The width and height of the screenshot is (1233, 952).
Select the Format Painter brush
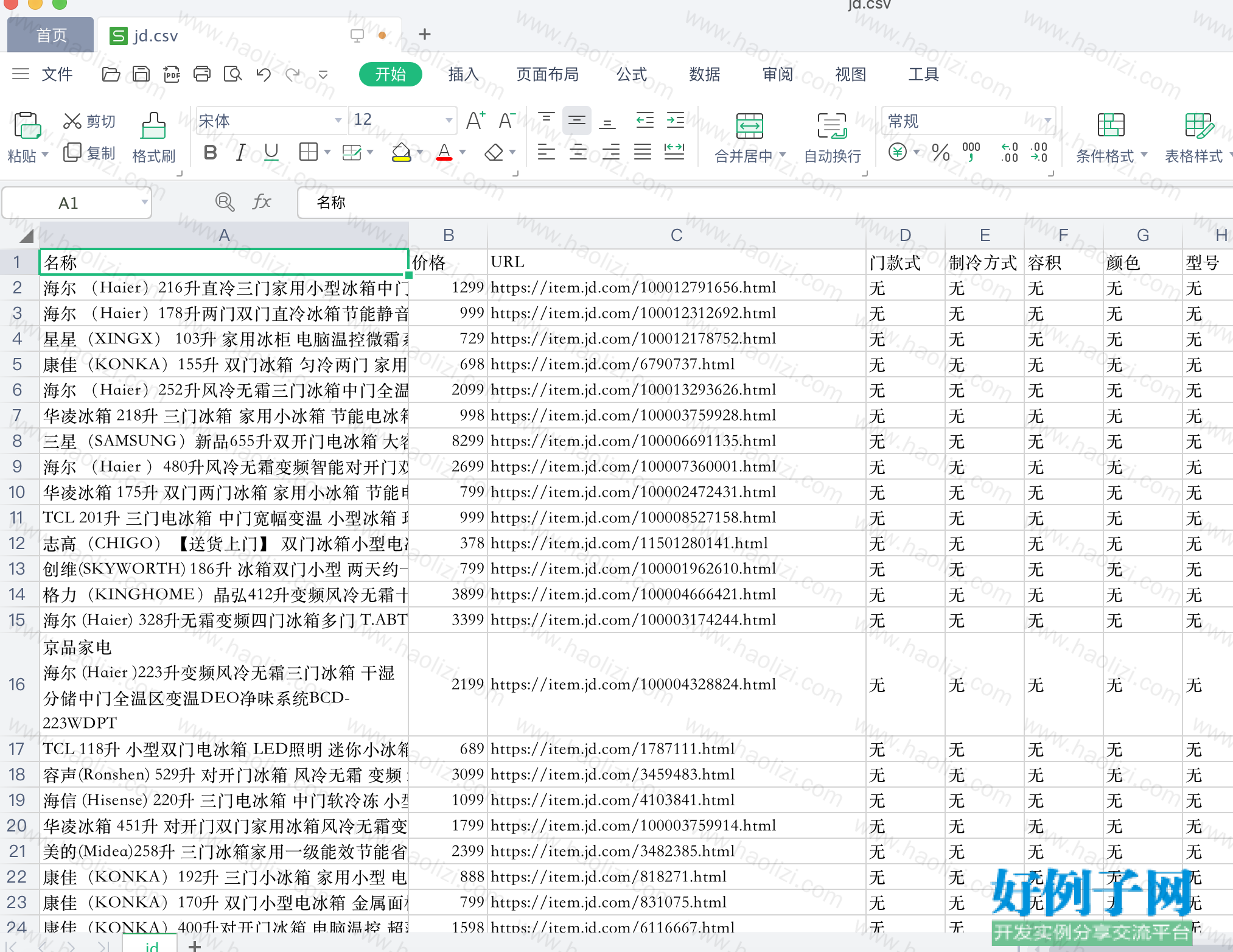click(x=153, y=125)
